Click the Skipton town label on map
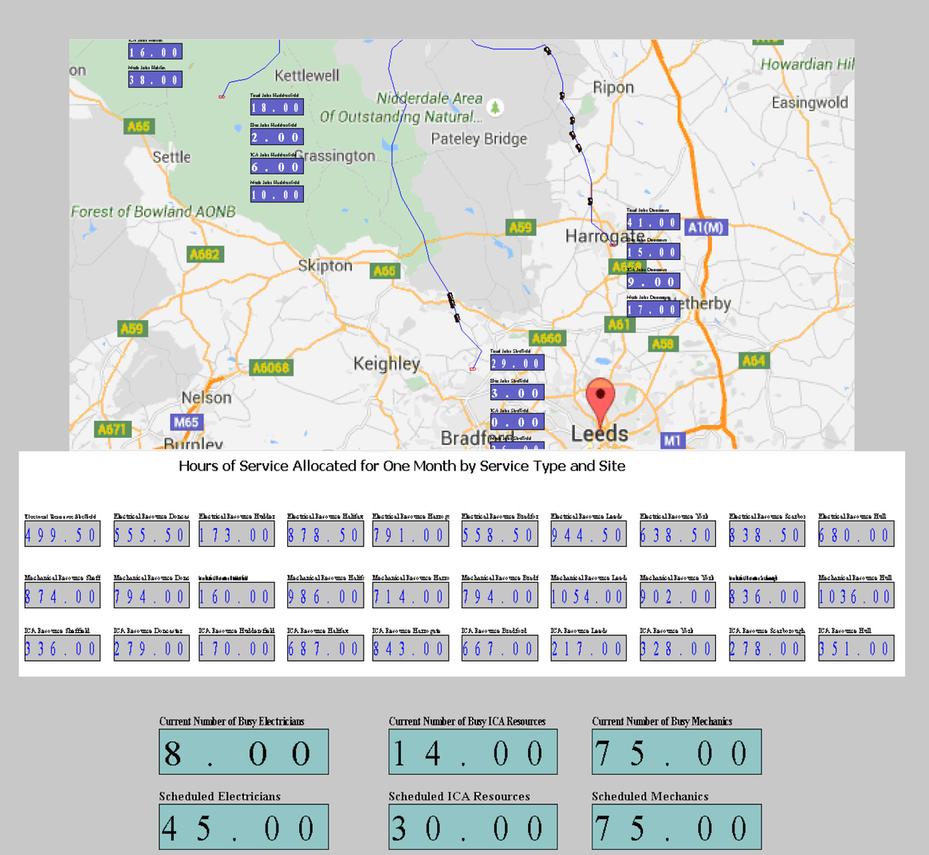Viewport: 929px width, 855px height. point(325,265)
